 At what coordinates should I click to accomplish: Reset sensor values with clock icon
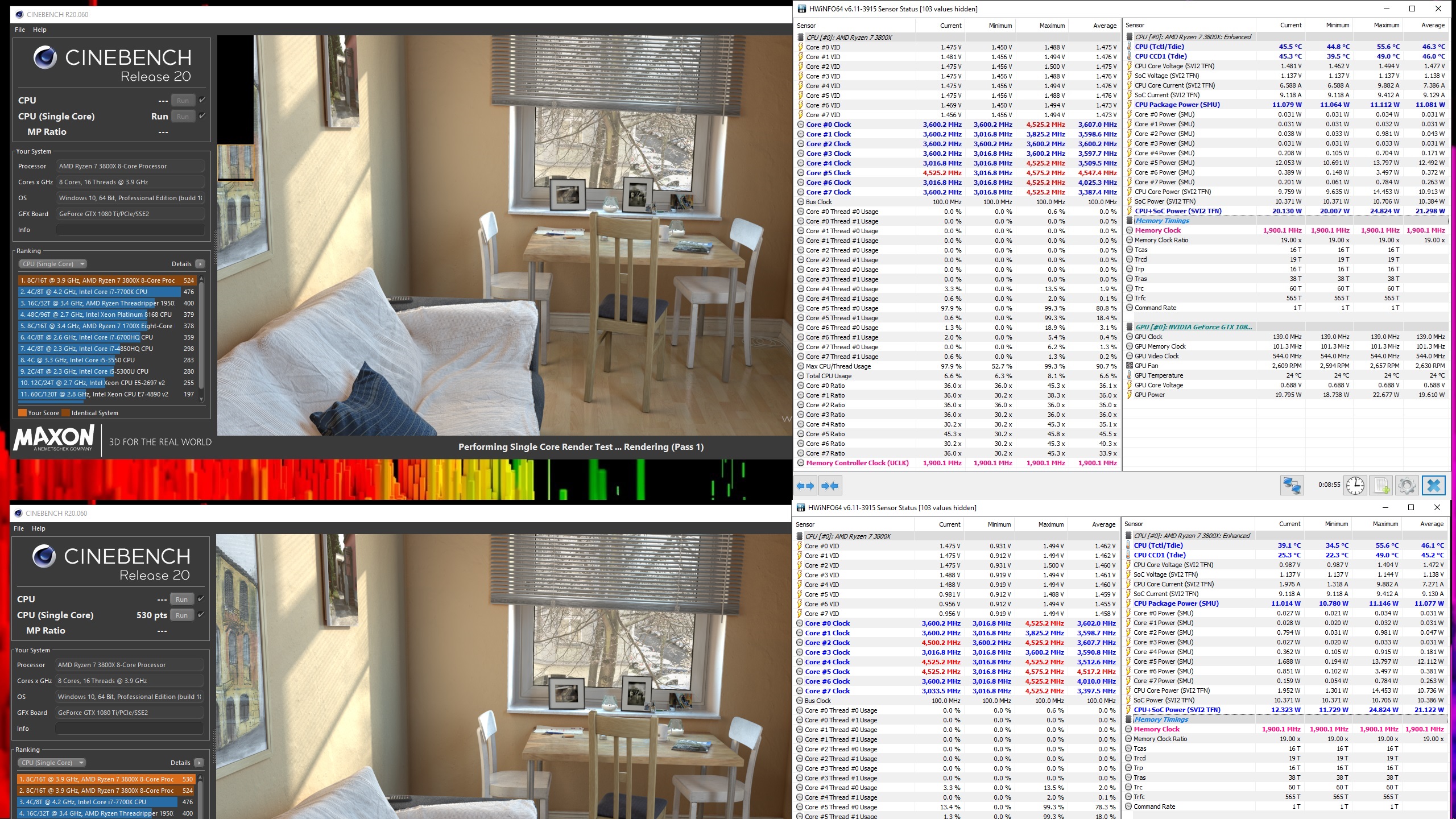(x=1355, y=486)
